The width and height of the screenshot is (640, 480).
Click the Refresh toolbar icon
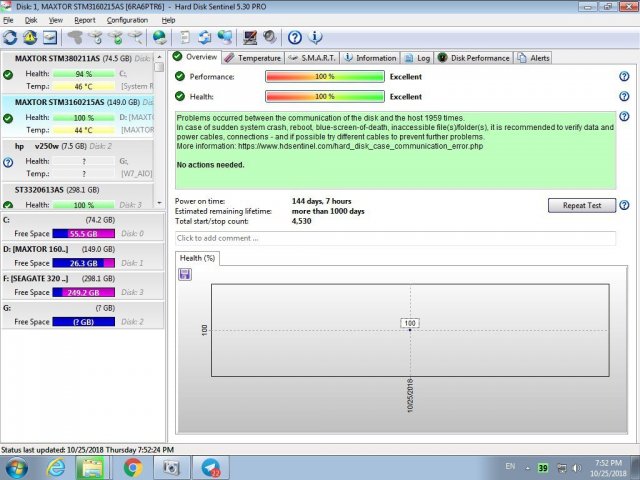(10, 38)
